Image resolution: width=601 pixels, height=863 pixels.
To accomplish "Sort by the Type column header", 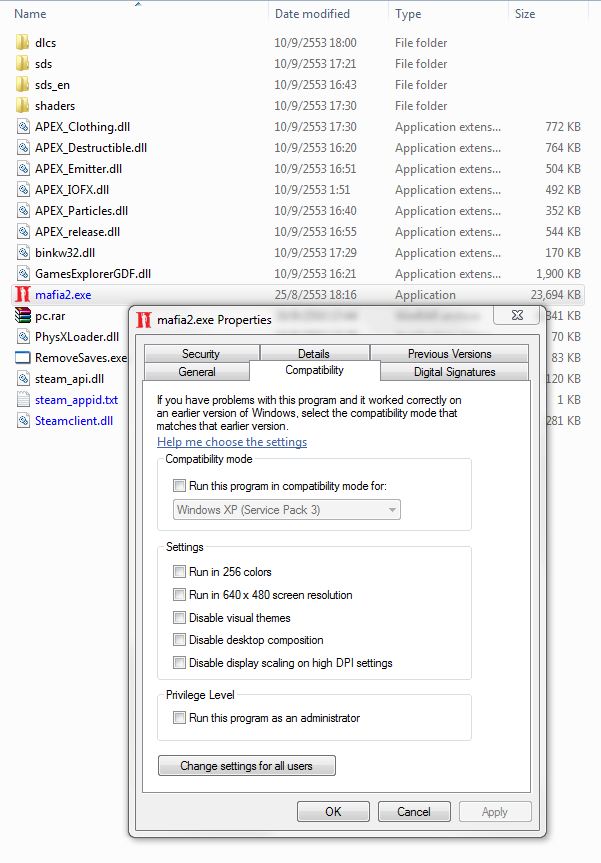I will click(408, 14).
